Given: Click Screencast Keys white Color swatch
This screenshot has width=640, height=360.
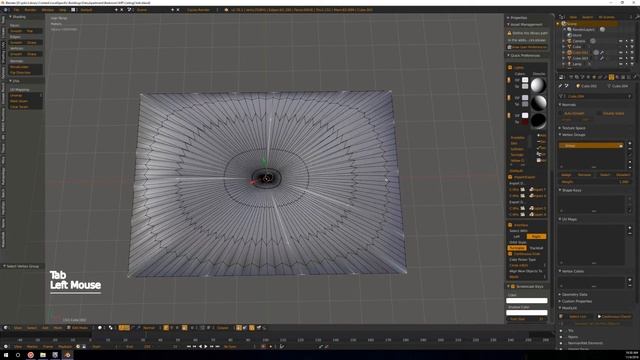Looking at the screenshot, I should point(527,300).
